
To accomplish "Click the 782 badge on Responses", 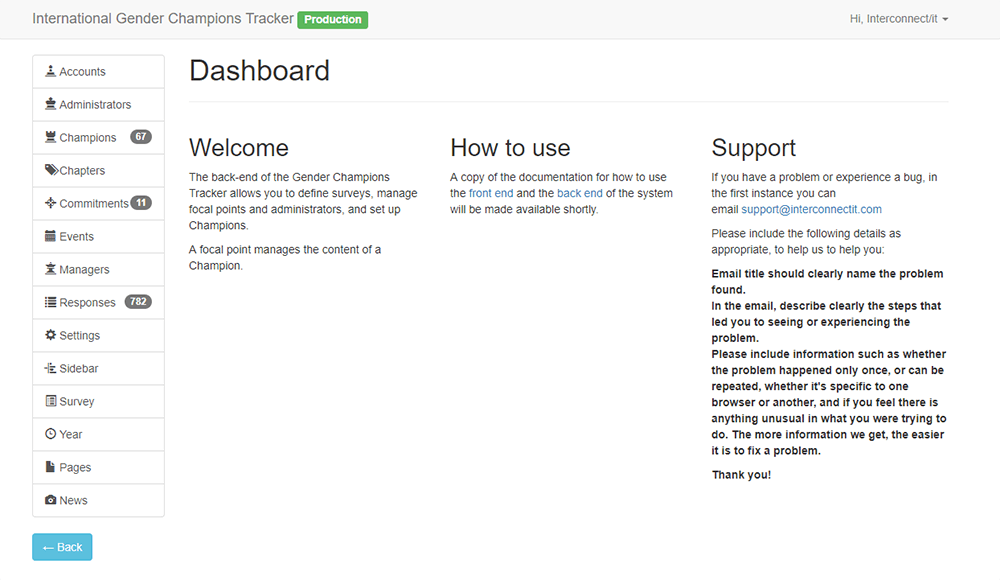I will coord(138,302).
